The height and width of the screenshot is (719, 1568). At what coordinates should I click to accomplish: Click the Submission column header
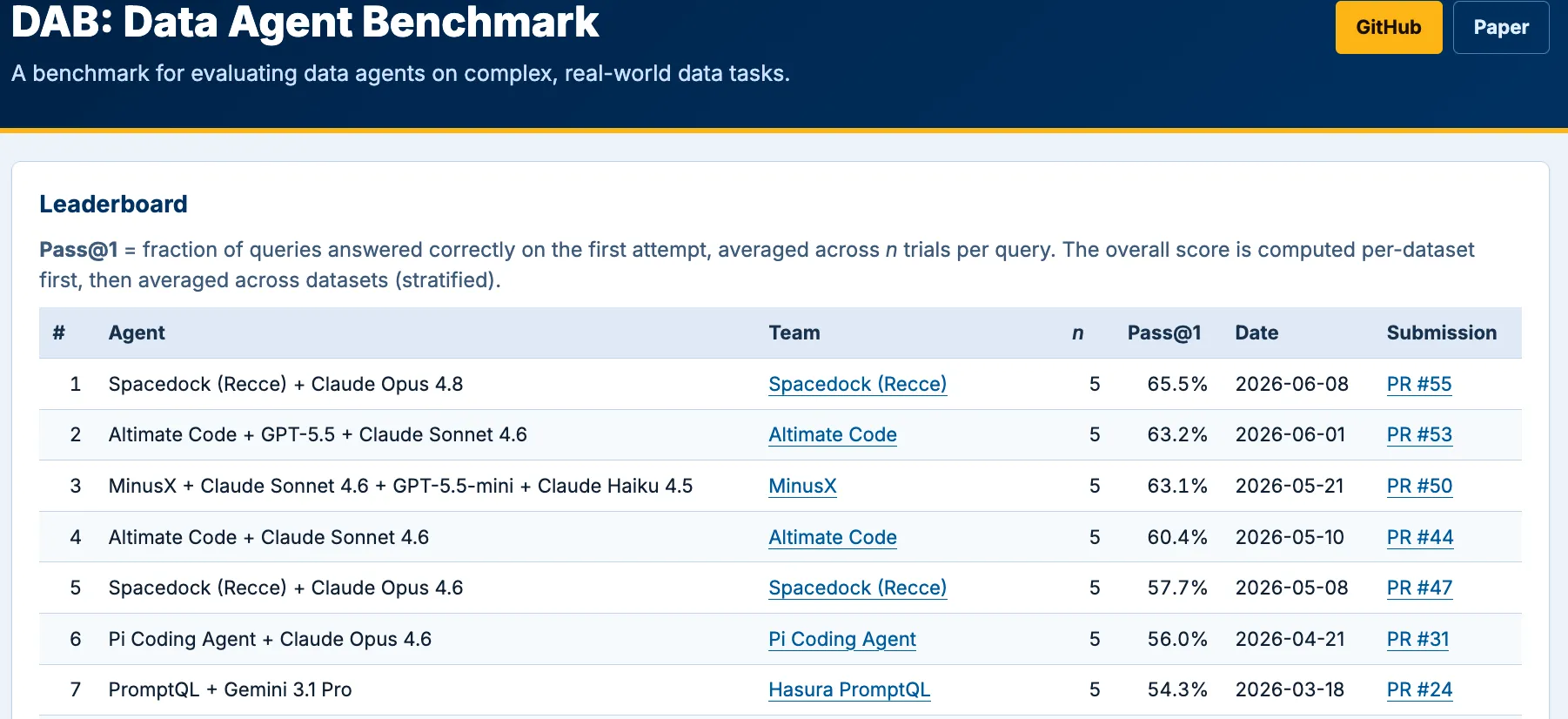pyautogui.click(x=1442, y=333)
